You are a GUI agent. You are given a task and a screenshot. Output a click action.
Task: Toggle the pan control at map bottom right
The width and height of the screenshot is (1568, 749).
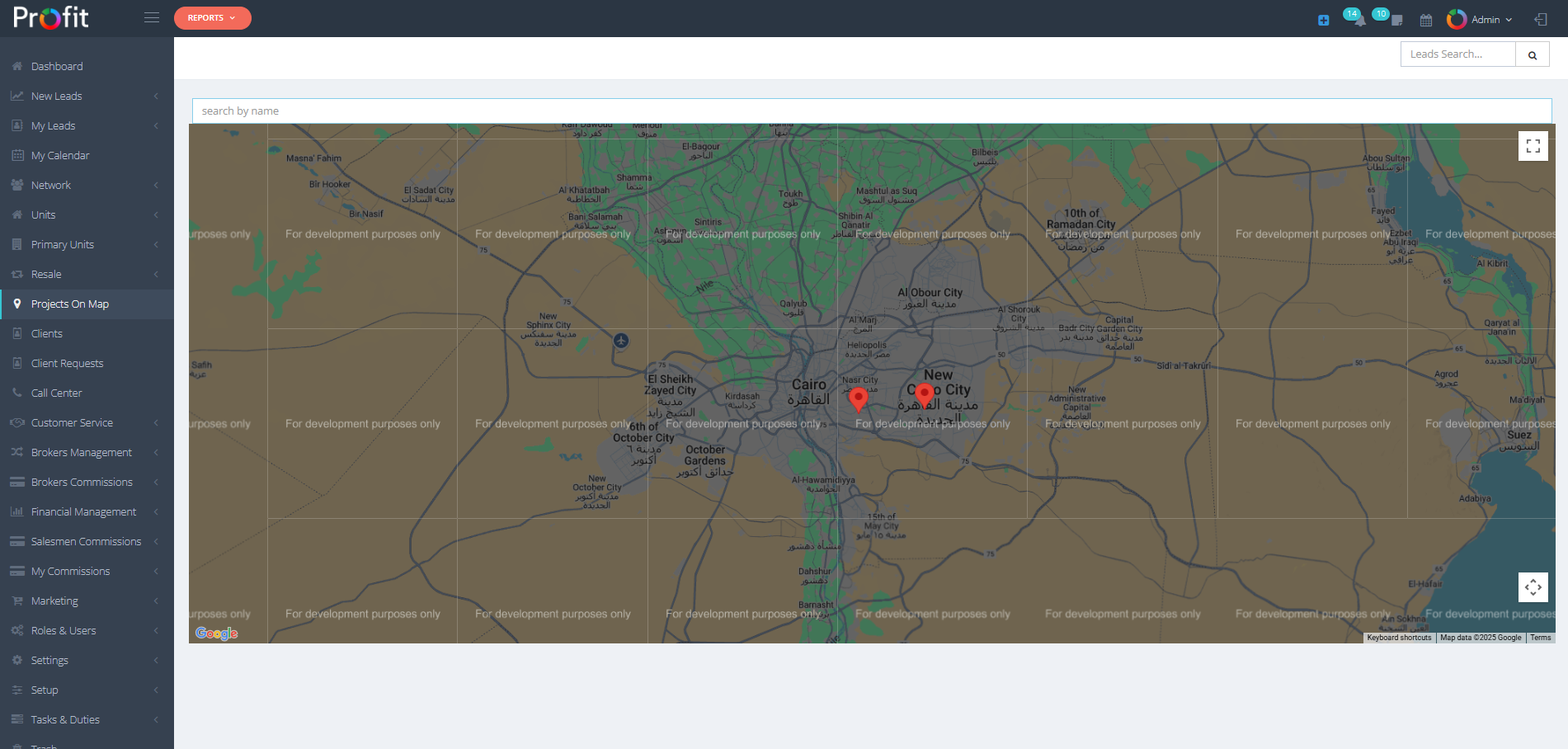[x=1533, y=587]
